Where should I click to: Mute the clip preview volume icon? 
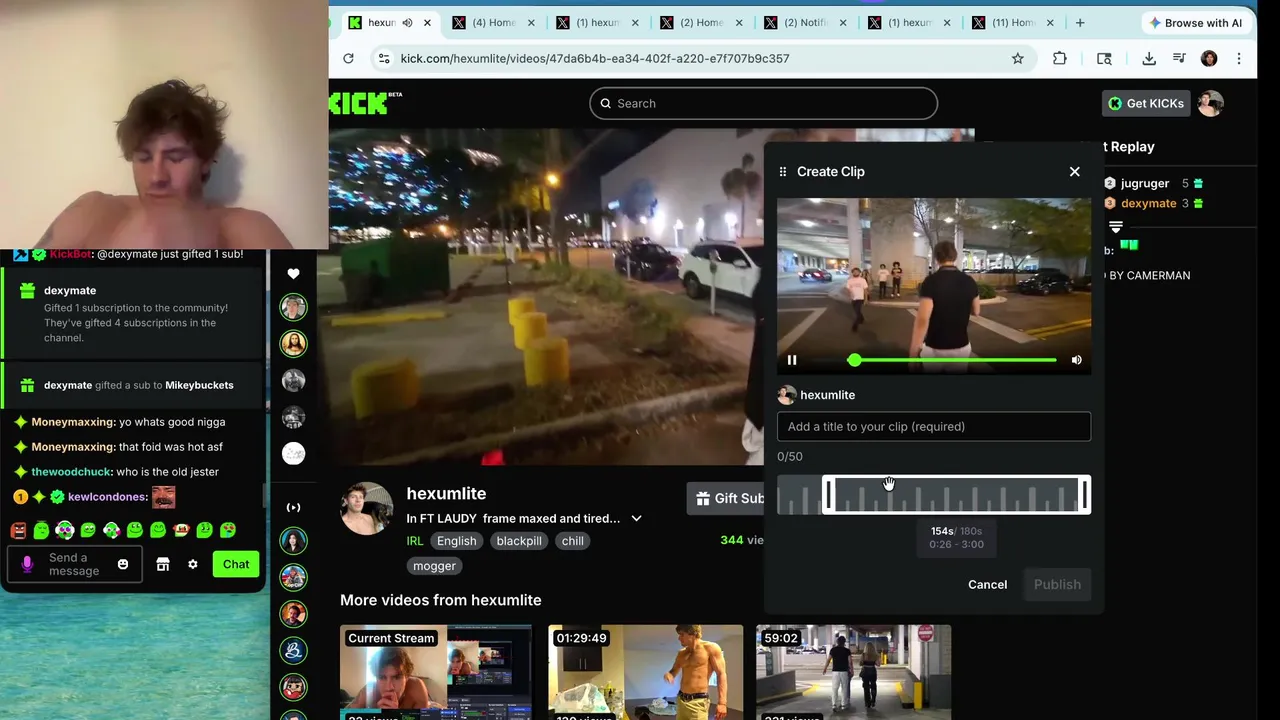(1077, 360)
